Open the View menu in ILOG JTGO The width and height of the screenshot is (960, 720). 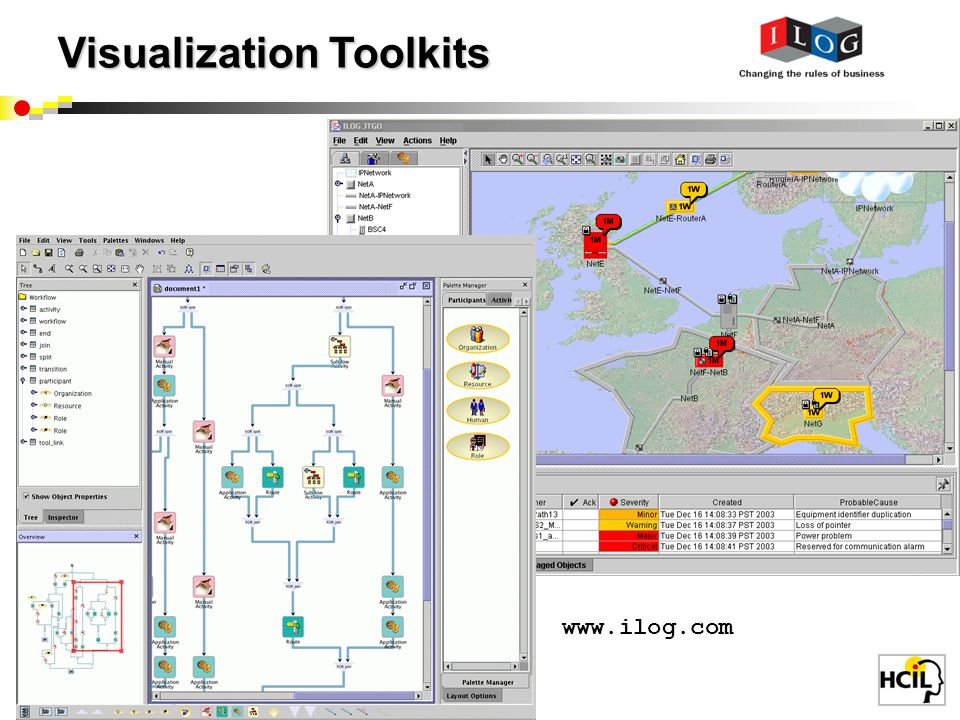[x=385, y=141]
